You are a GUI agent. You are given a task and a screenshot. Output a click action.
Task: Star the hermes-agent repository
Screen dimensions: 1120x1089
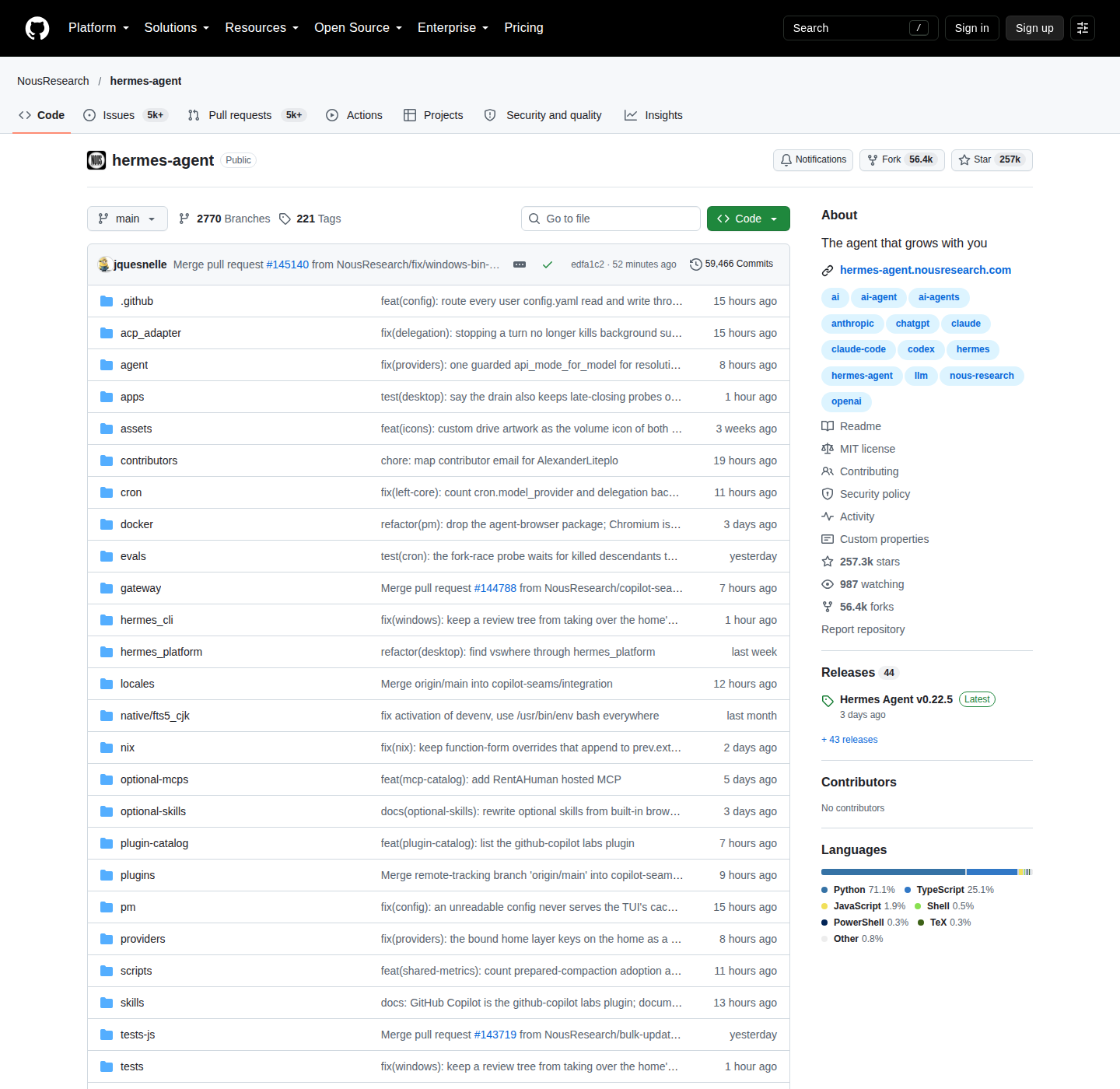point(992,160)
